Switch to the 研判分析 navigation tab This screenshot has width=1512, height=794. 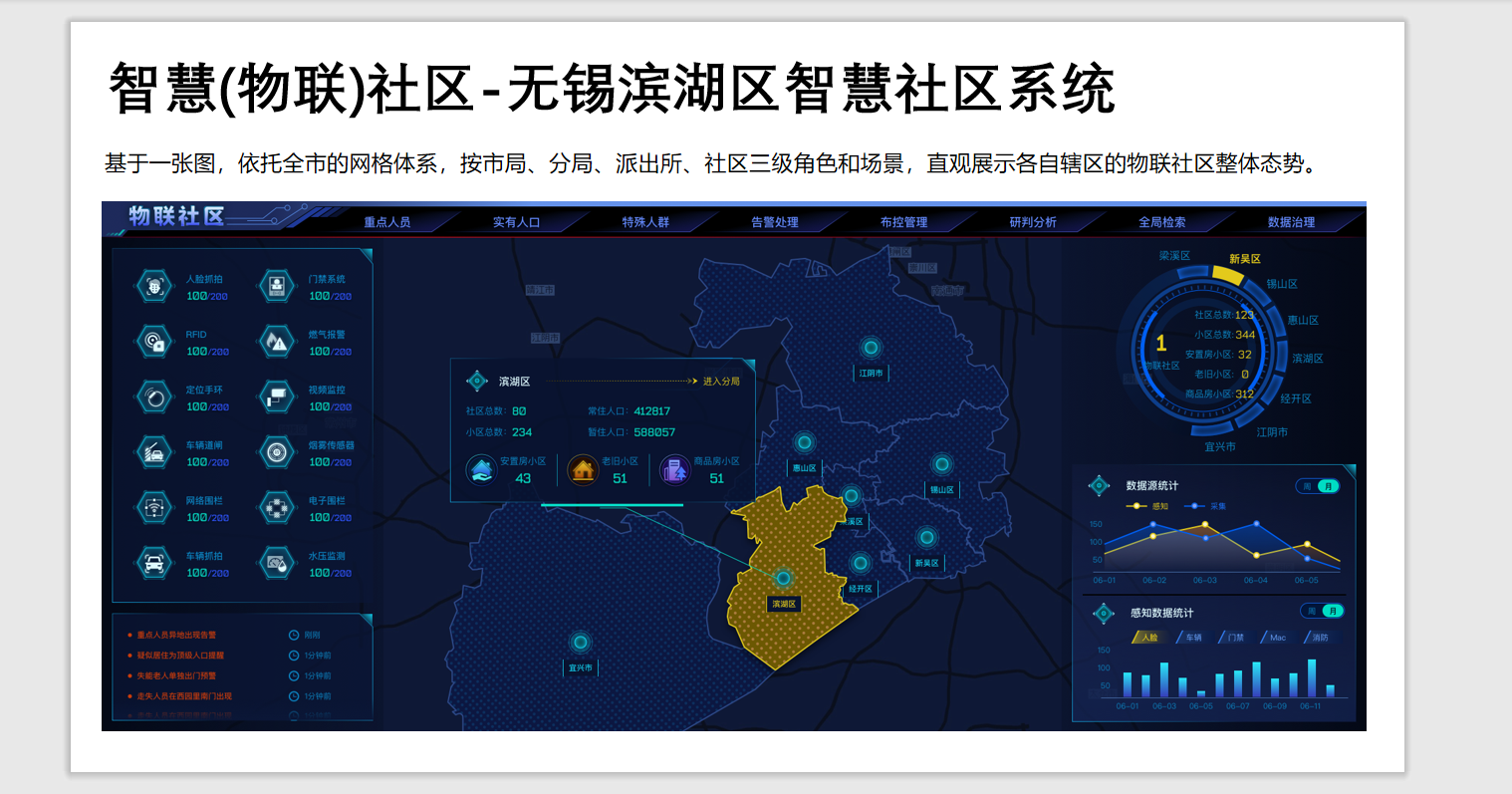[x=1033, y=222]
